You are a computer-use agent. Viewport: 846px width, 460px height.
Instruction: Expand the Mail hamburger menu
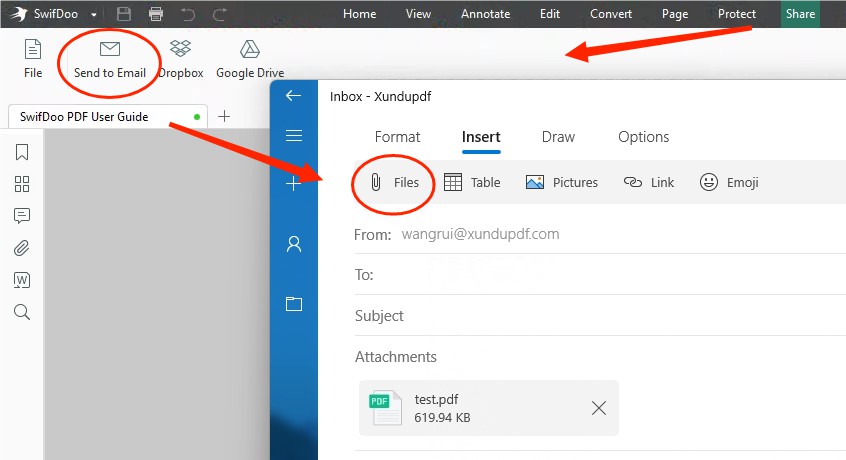294,135
